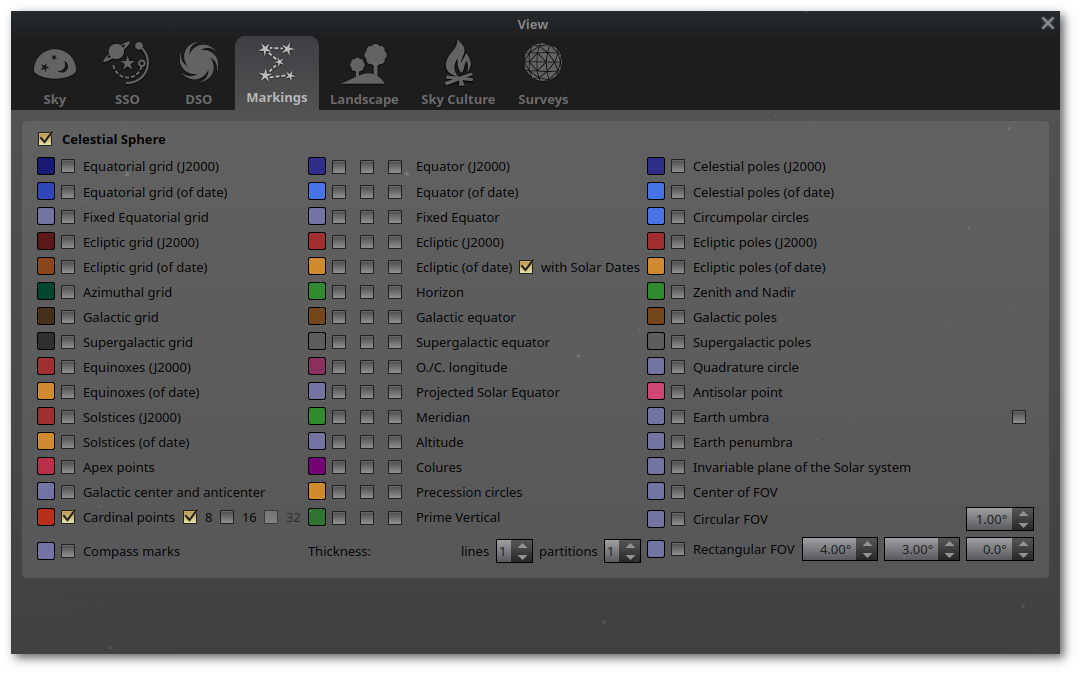This screenshot has height=673, width=1079.
Task: Decrease the Circular FOV 1.00° value
Action: (x=1024, y=524)
